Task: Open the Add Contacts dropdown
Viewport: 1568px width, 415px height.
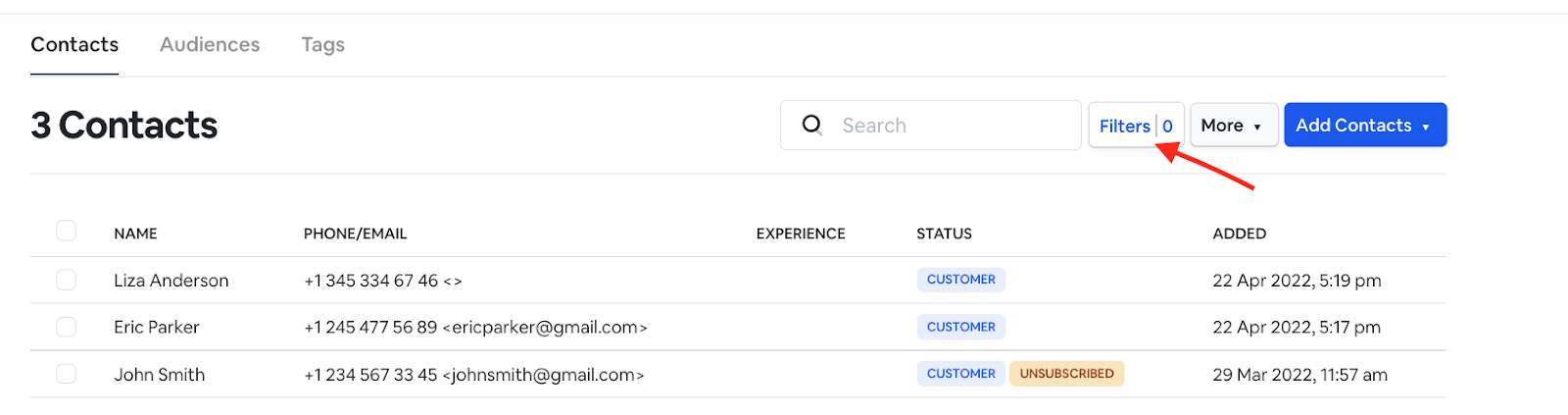Action: 1364,126
